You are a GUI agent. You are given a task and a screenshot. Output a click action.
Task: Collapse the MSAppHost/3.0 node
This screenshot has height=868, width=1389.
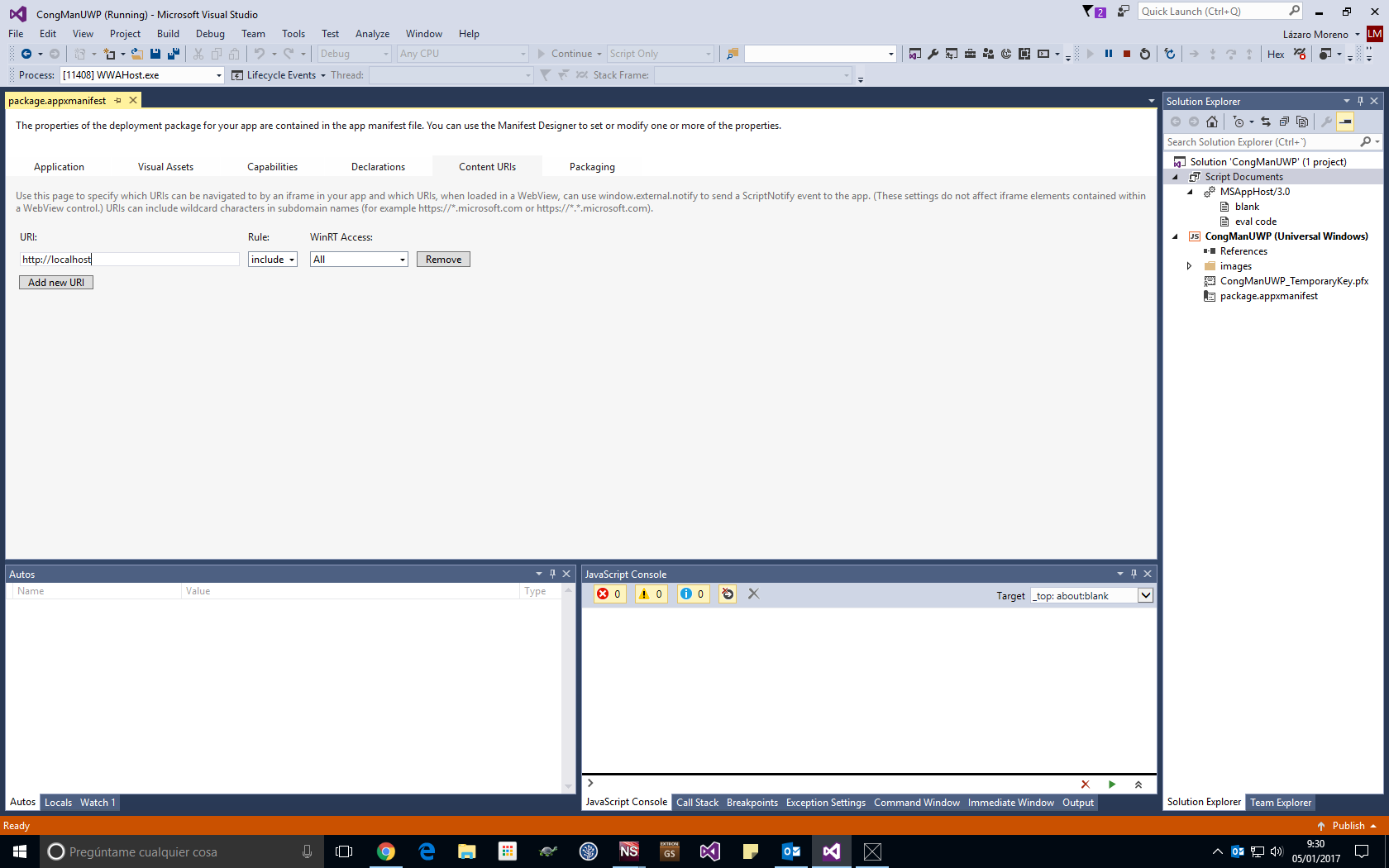(1190, 192)
